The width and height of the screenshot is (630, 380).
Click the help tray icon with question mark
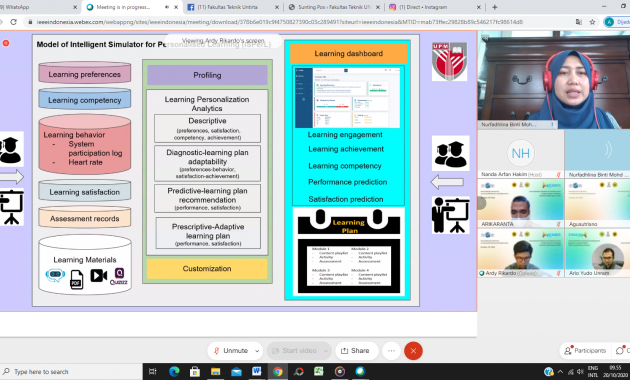(548, 372)
